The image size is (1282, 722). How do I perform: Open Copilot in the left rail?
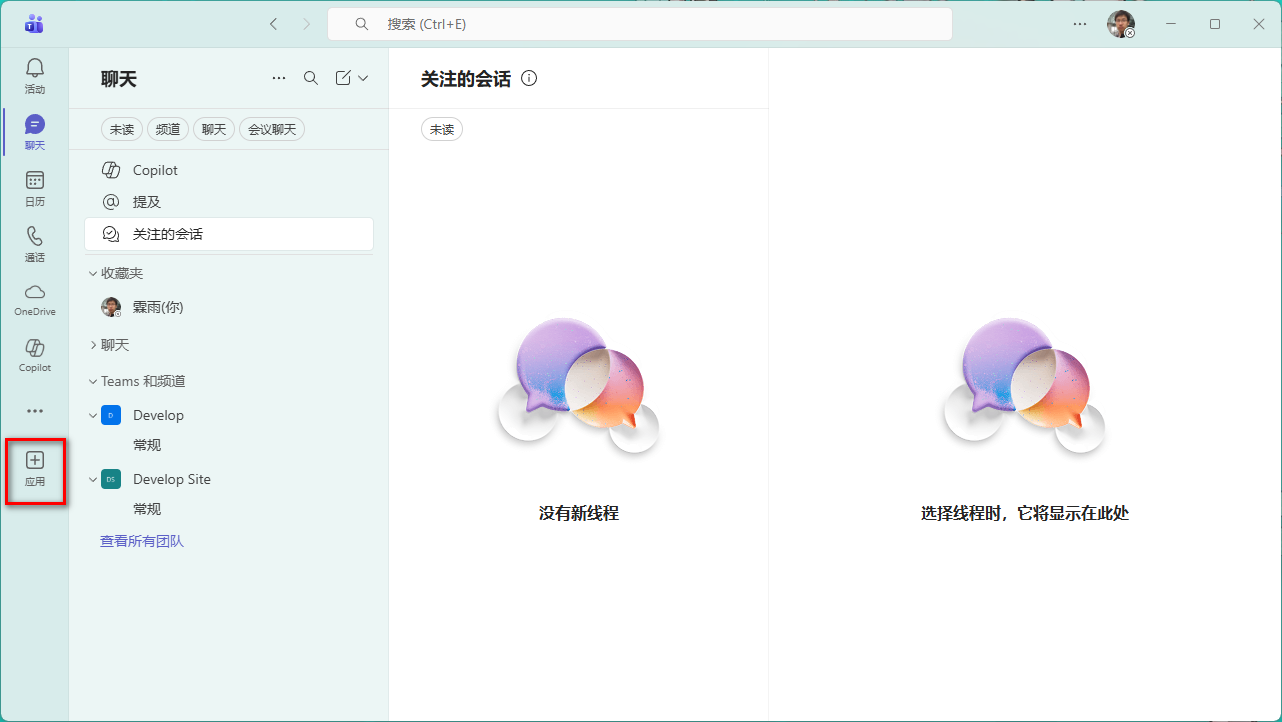[x=35, y=355]
